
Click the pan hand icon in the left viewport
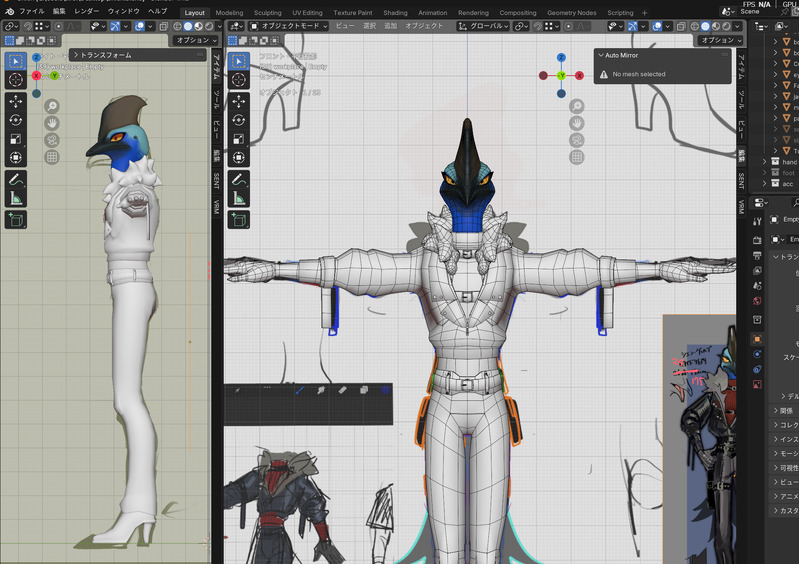click(x=51, y=122)
